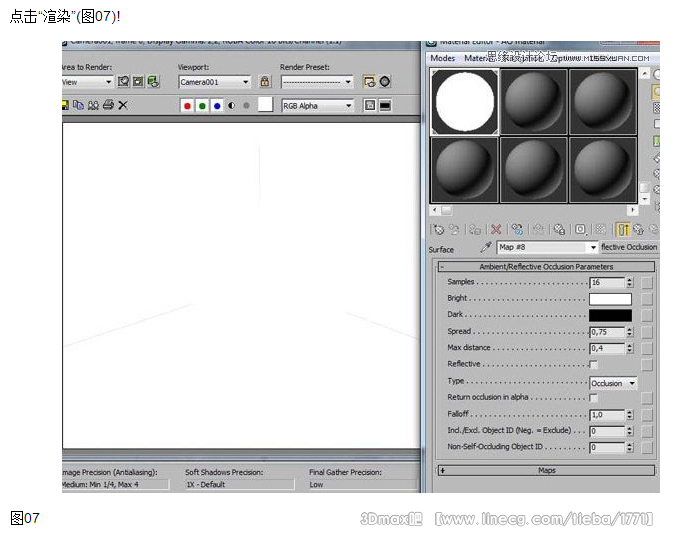Toggle the green channel button
The image size is (682, 536).
click(202, 105)
